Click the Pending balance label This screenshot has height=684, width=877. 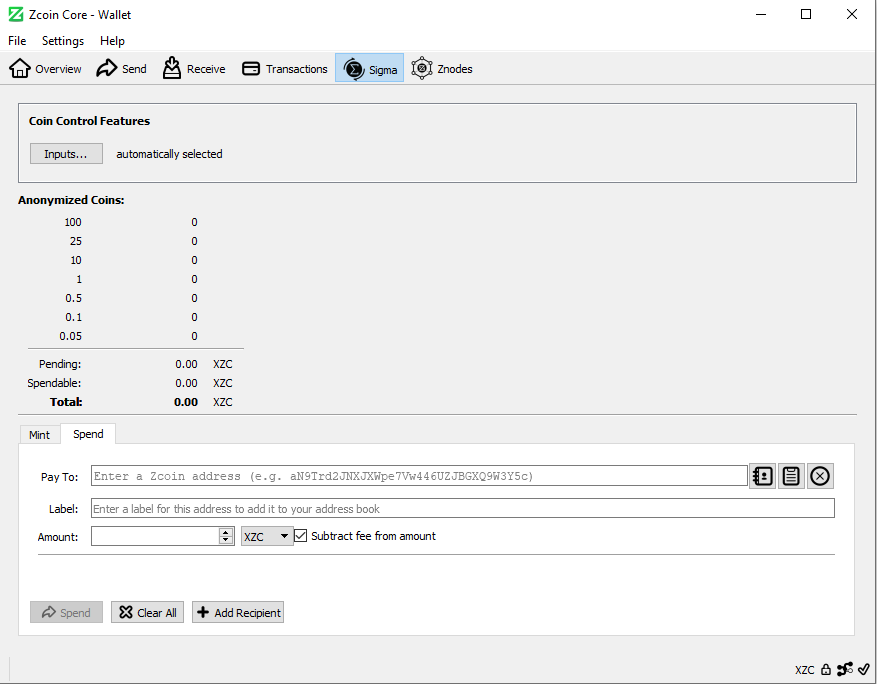pyautogui.click(x=60, y=364)
